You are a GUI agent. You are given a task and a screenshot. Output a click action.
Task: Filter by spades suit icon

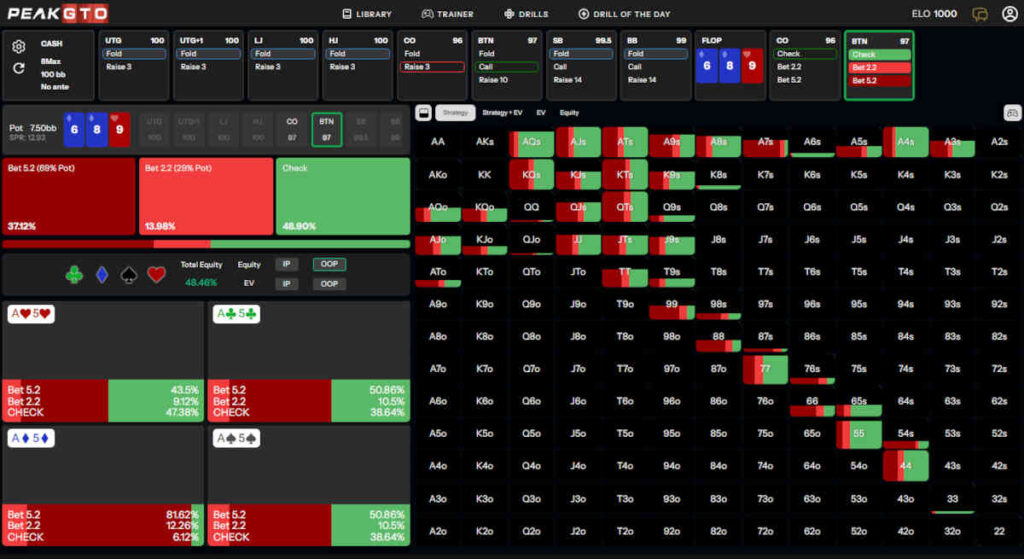coord(128,274)
